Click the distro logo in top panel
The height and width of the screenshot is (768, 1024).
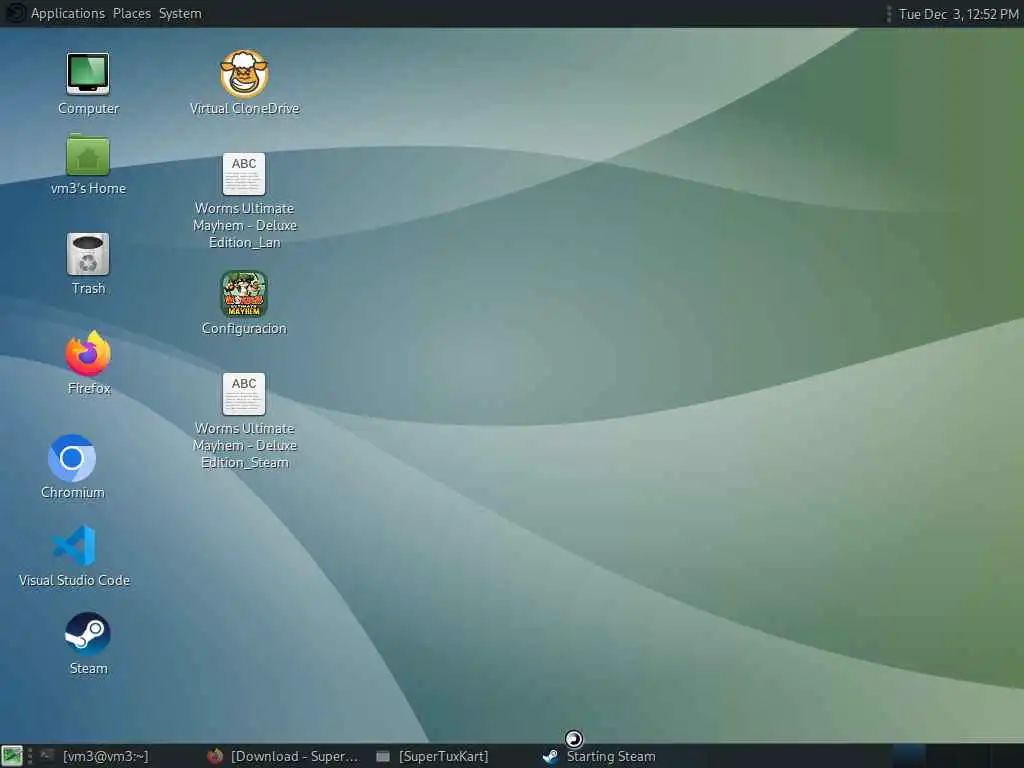tap(14, 13)
